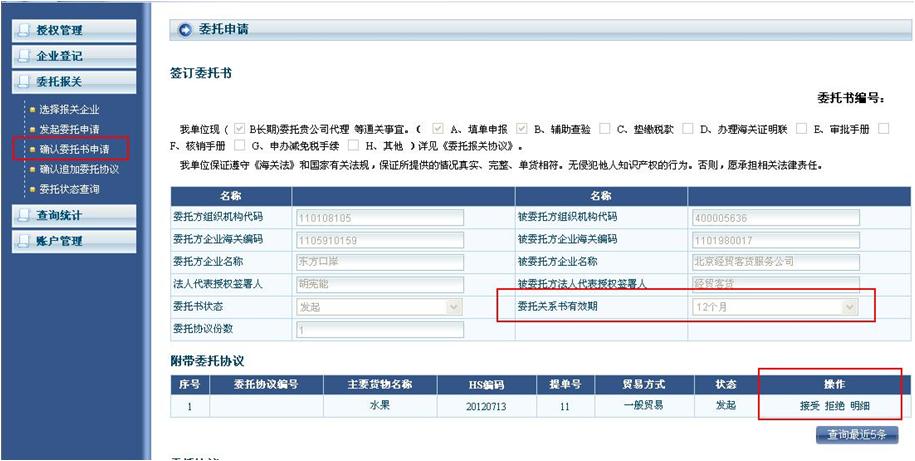Click the 企业登记 sidebar icon

click(x=24, y=57)
